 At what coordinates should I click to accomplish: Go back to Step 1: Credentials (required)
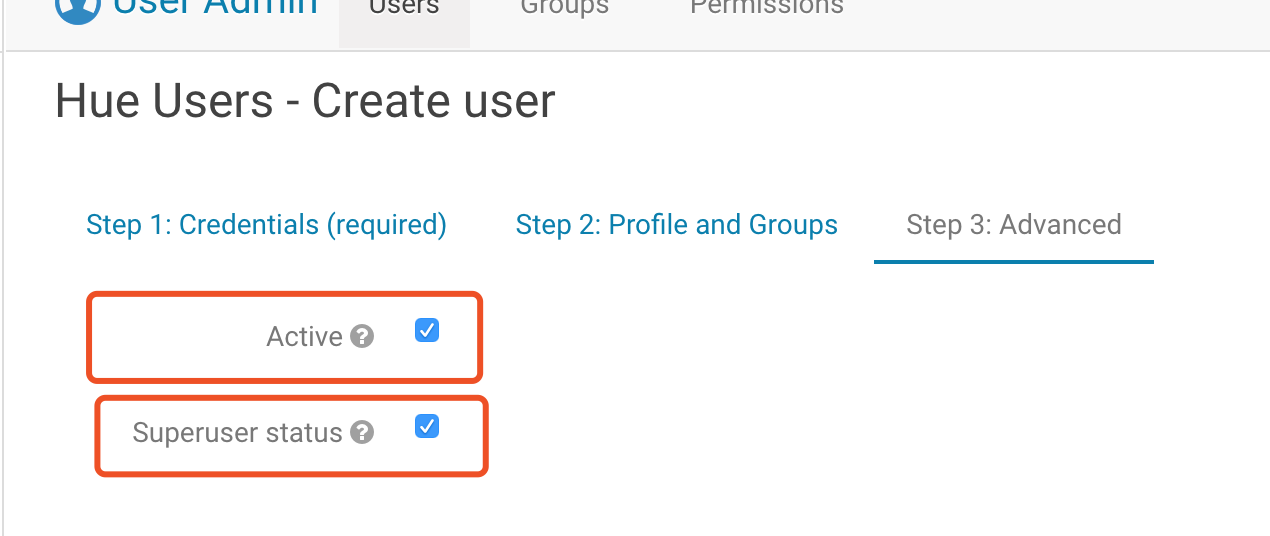click(266, 225)
